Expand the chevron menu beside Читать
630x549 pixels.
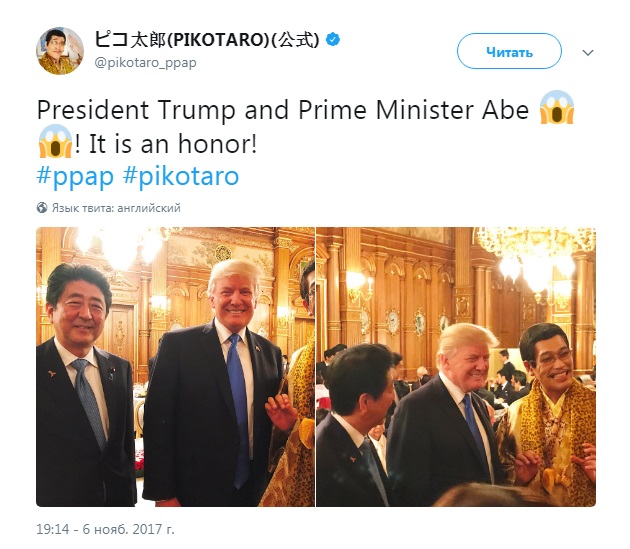(x=588, y=53)
